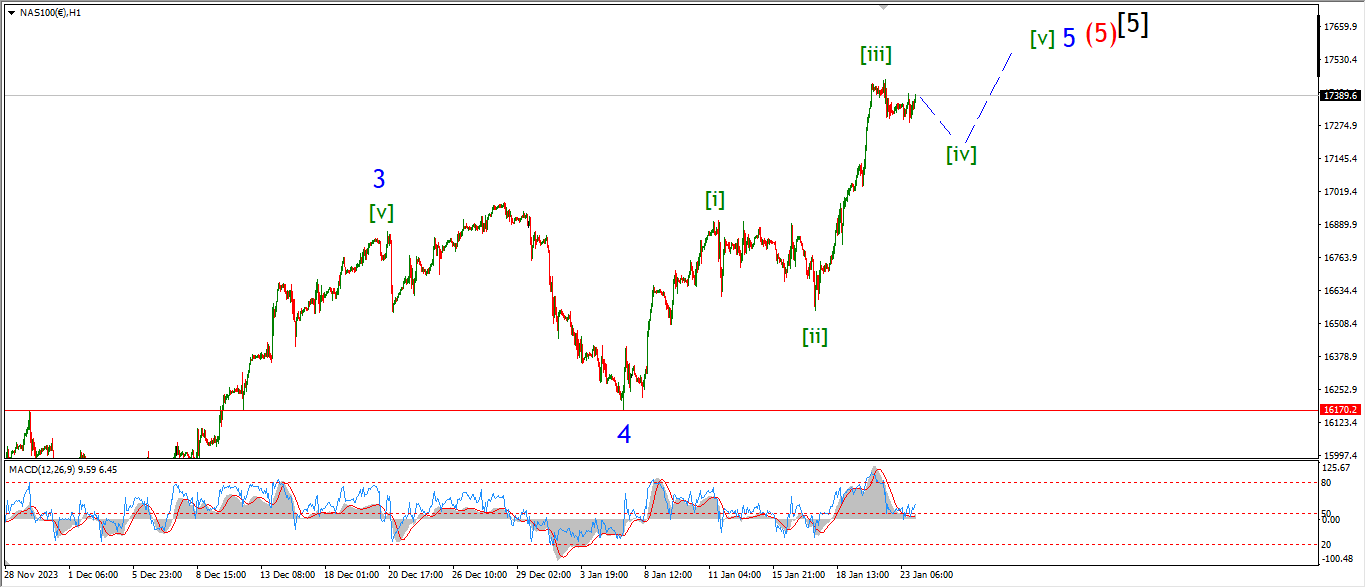The height and width of the screenshot is (588, 1366).
Task: Click the green [iii] wave label
Action: click(x=875, y=55)
